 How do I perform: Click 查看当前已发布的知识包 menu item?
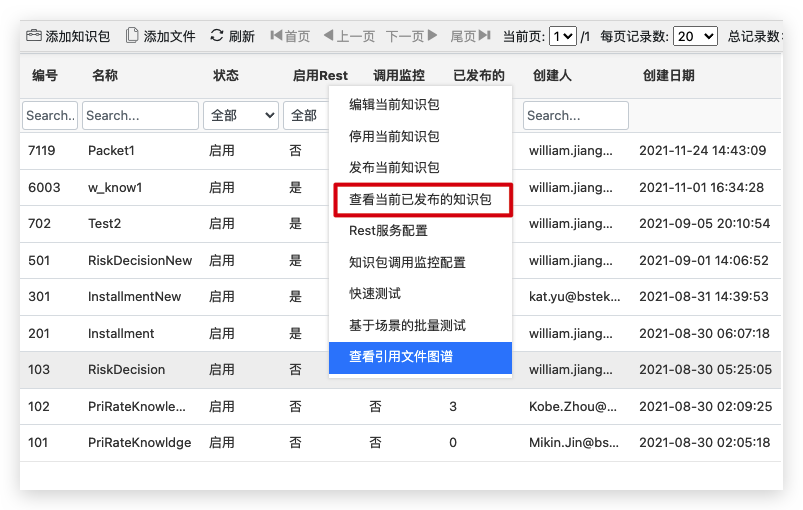421,199
